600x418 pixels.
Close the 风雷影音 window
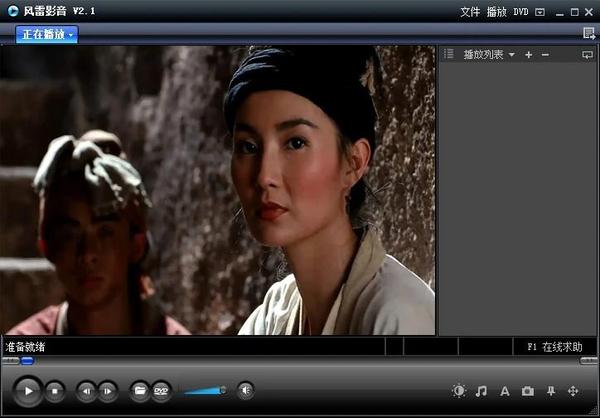pos(589,12)
